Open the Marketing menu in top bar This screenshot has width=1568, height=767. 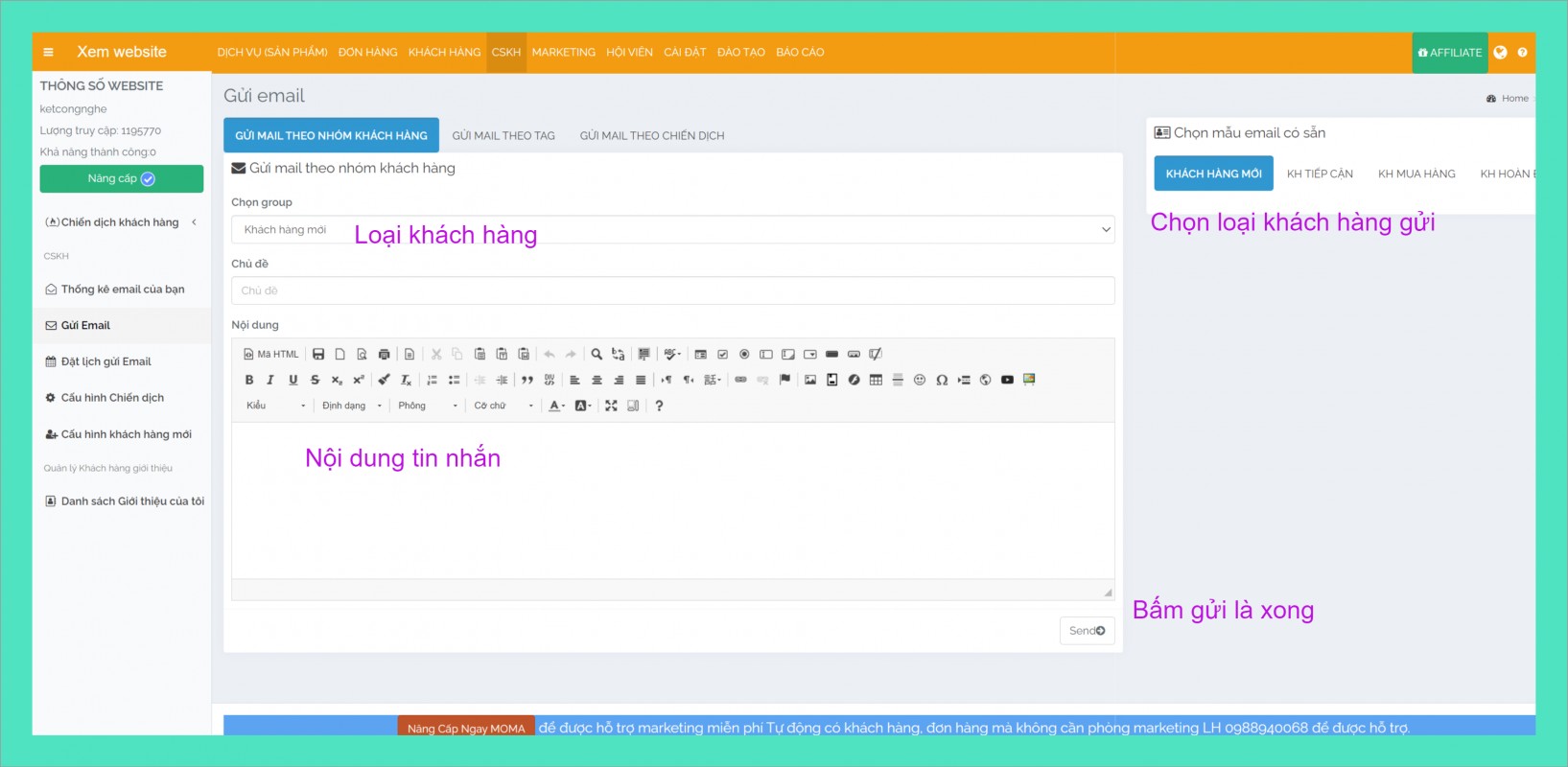tap(563, 53)
